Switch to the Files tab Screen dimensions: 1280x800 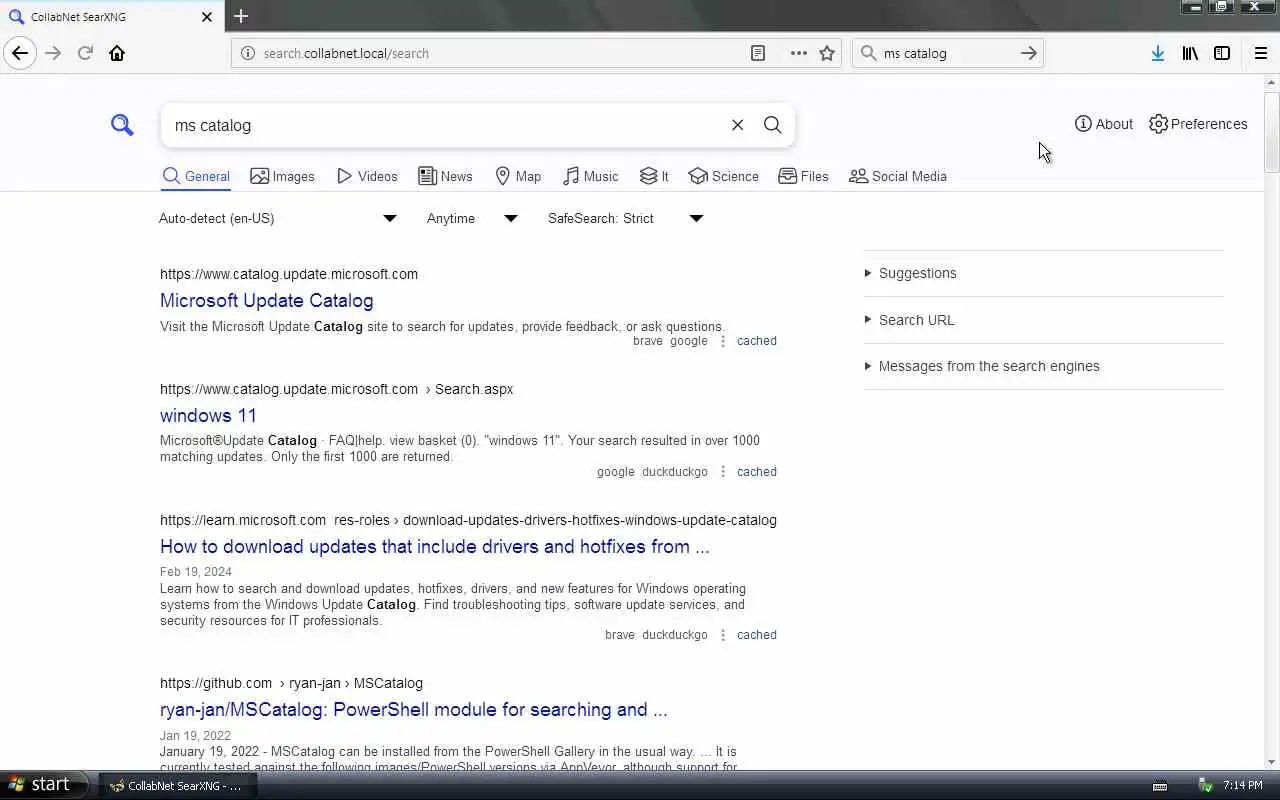point(803,176)
